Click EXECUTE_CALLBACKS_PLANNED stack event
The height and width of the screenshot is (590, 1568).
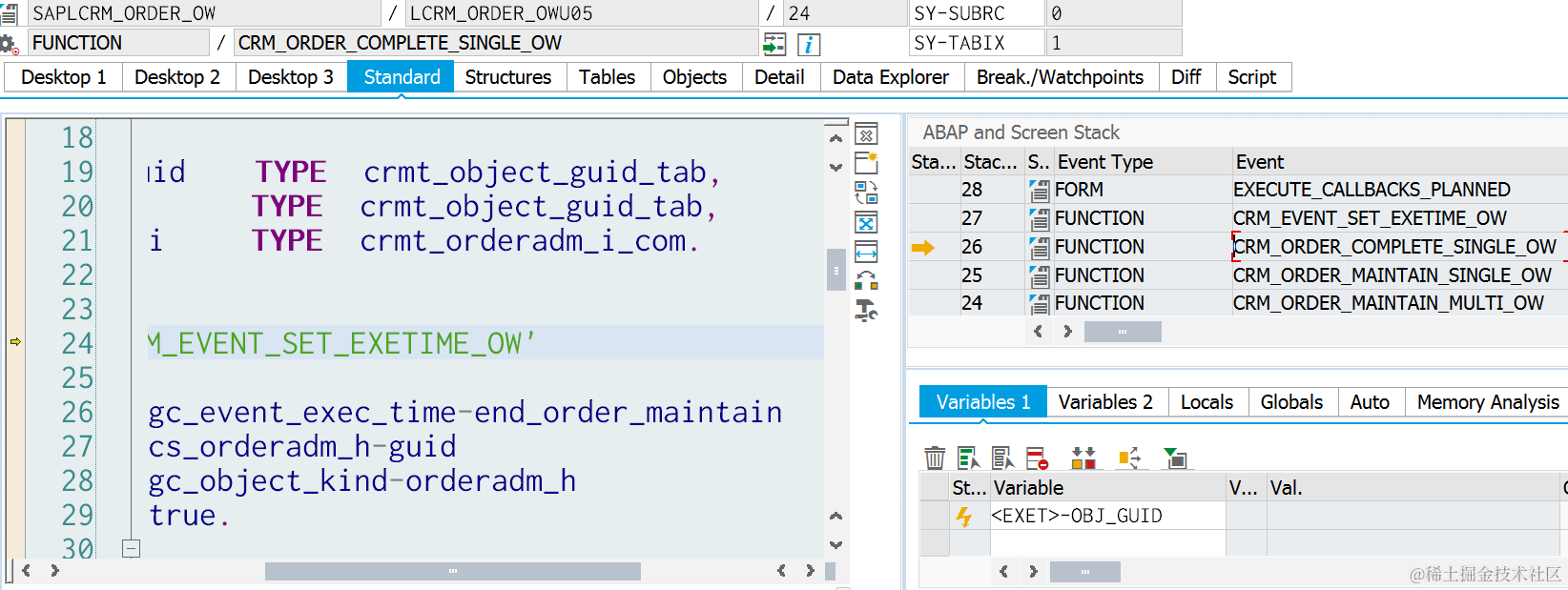point(1372,191)
